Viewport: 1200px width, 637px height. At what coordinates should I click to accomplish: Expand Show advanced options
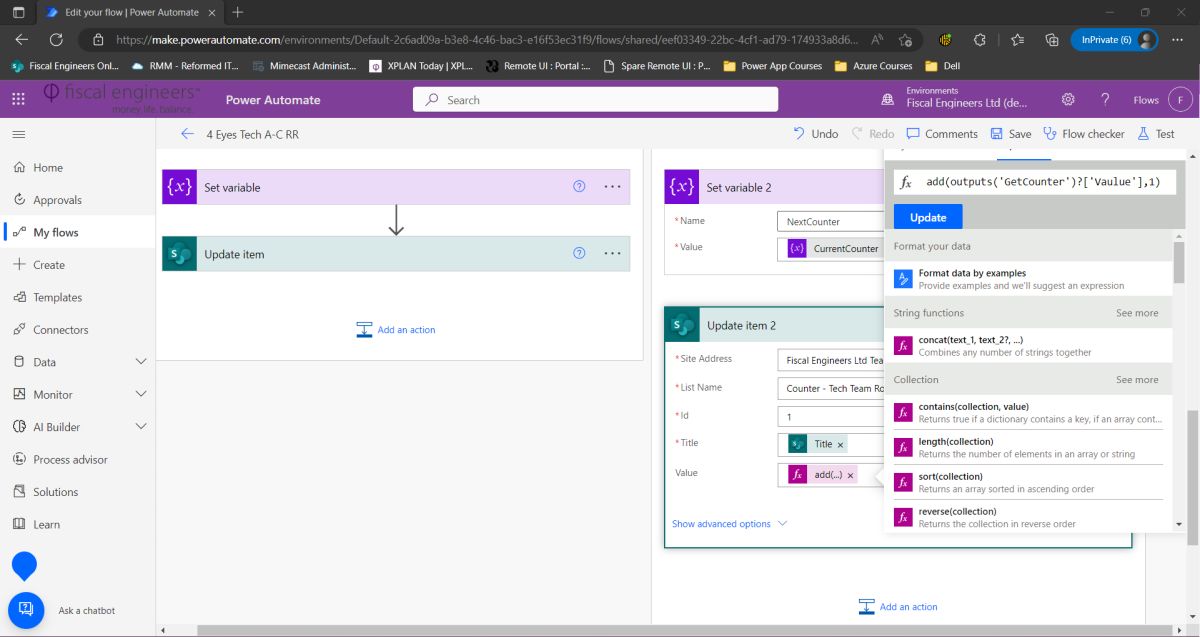tap(729, 523)
